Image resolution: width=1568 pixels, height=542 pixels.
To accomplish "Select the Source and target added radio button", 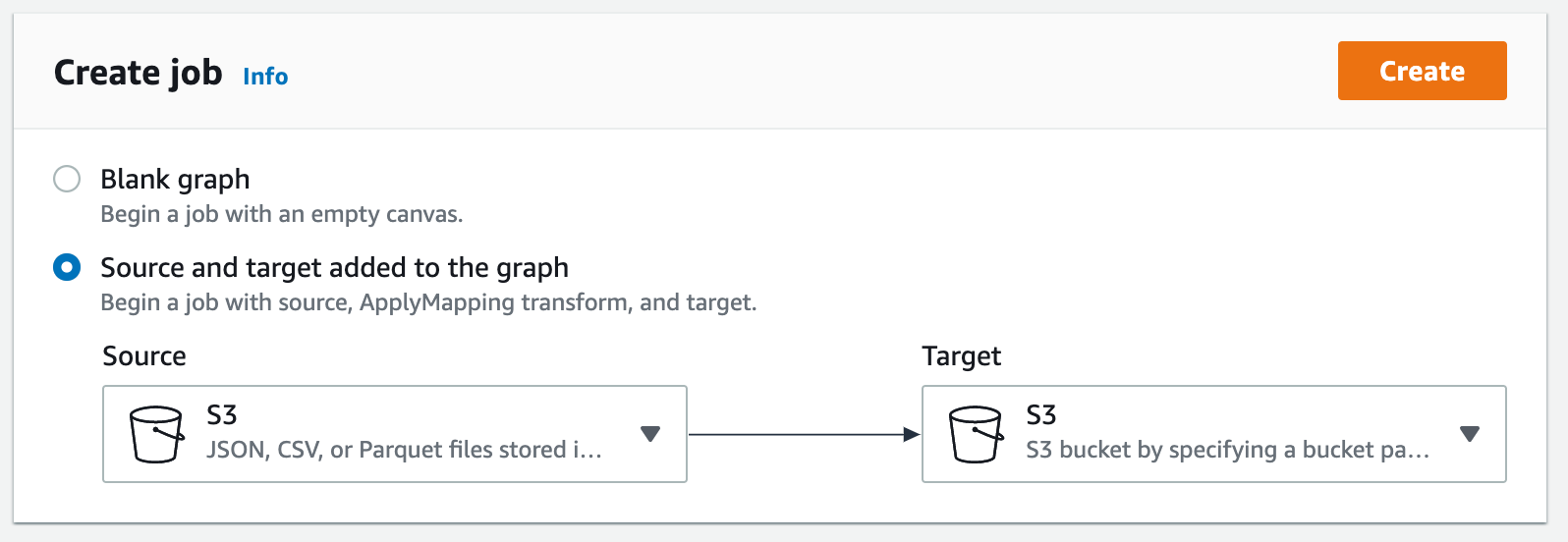I will 67,267.
